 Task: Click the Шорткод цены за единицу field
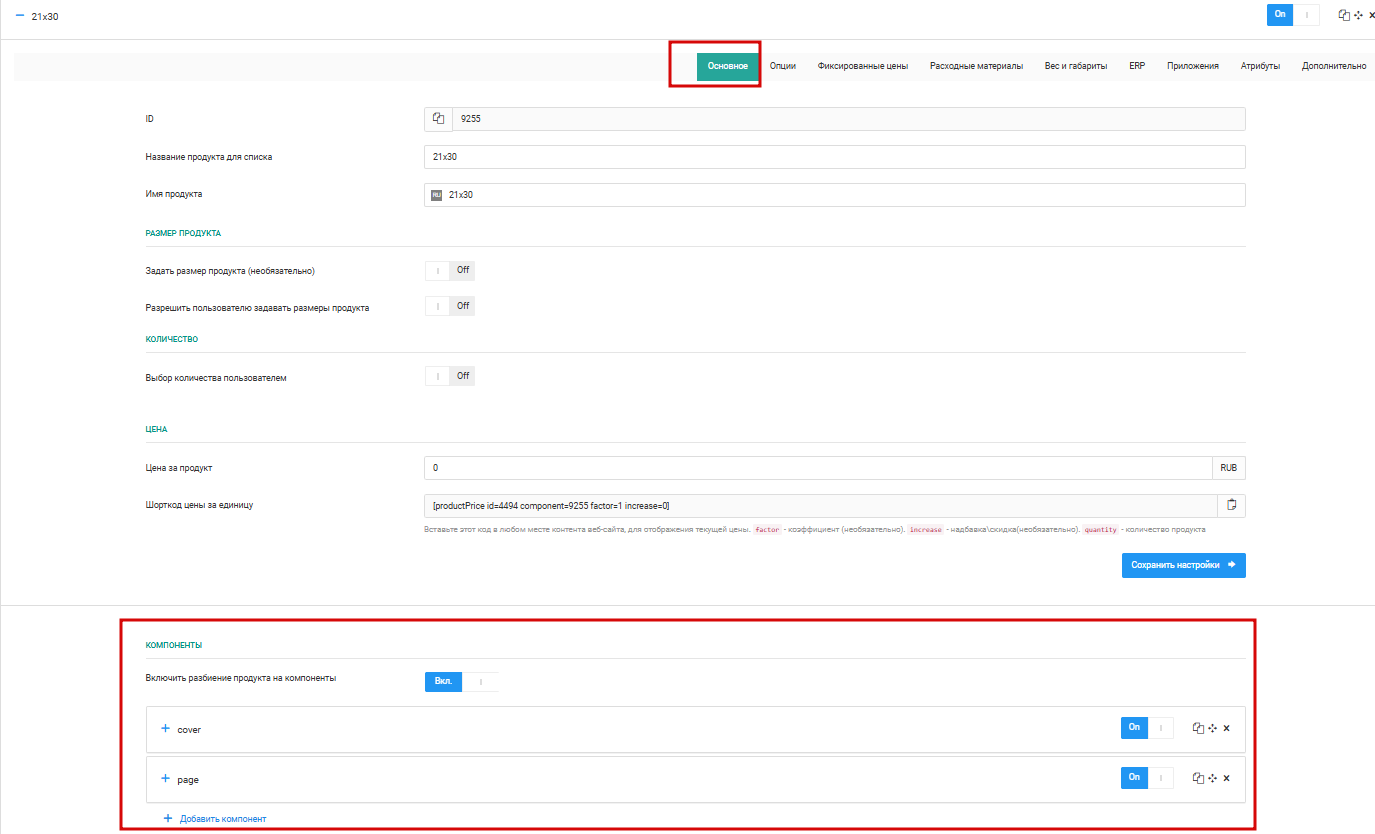821,506
